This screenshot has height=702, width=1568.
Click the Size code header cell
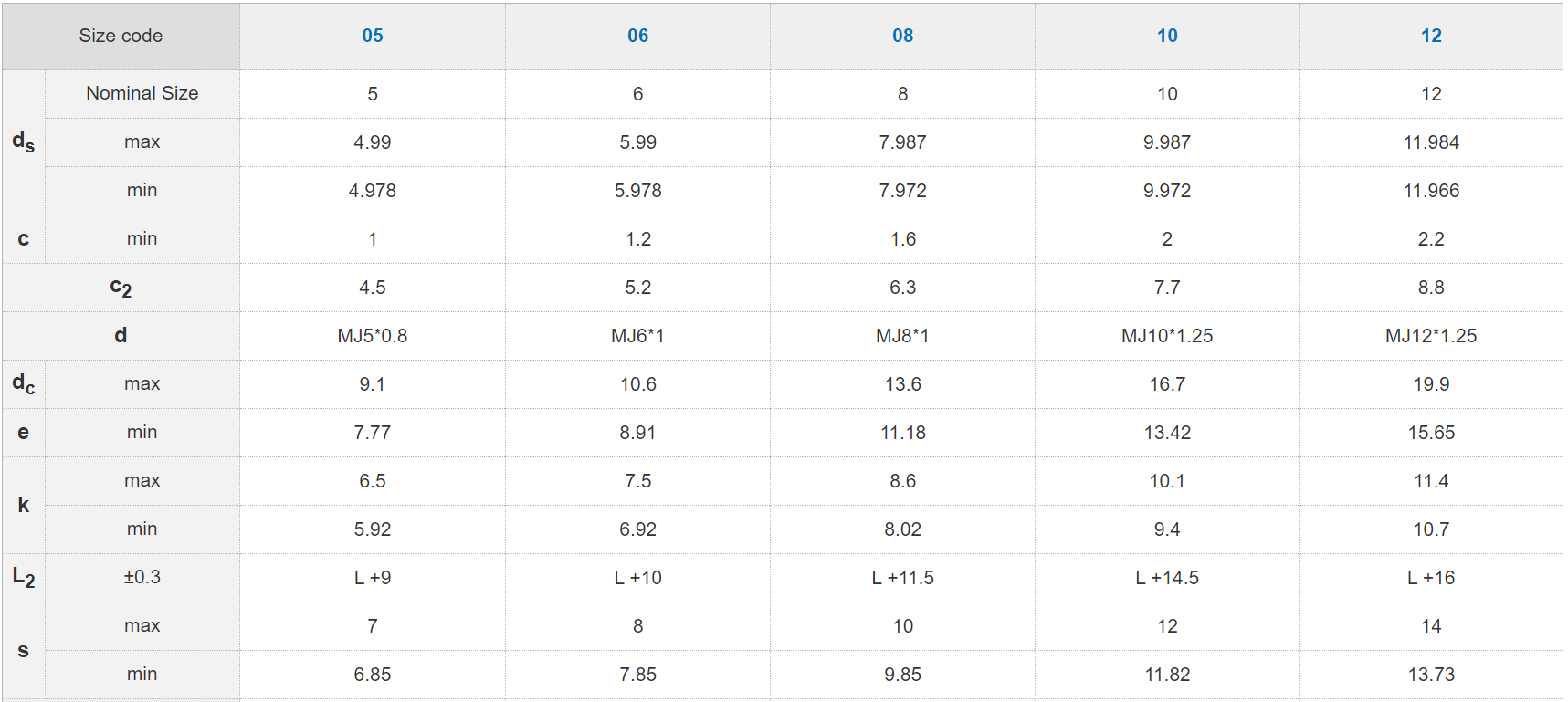[121, 36]
